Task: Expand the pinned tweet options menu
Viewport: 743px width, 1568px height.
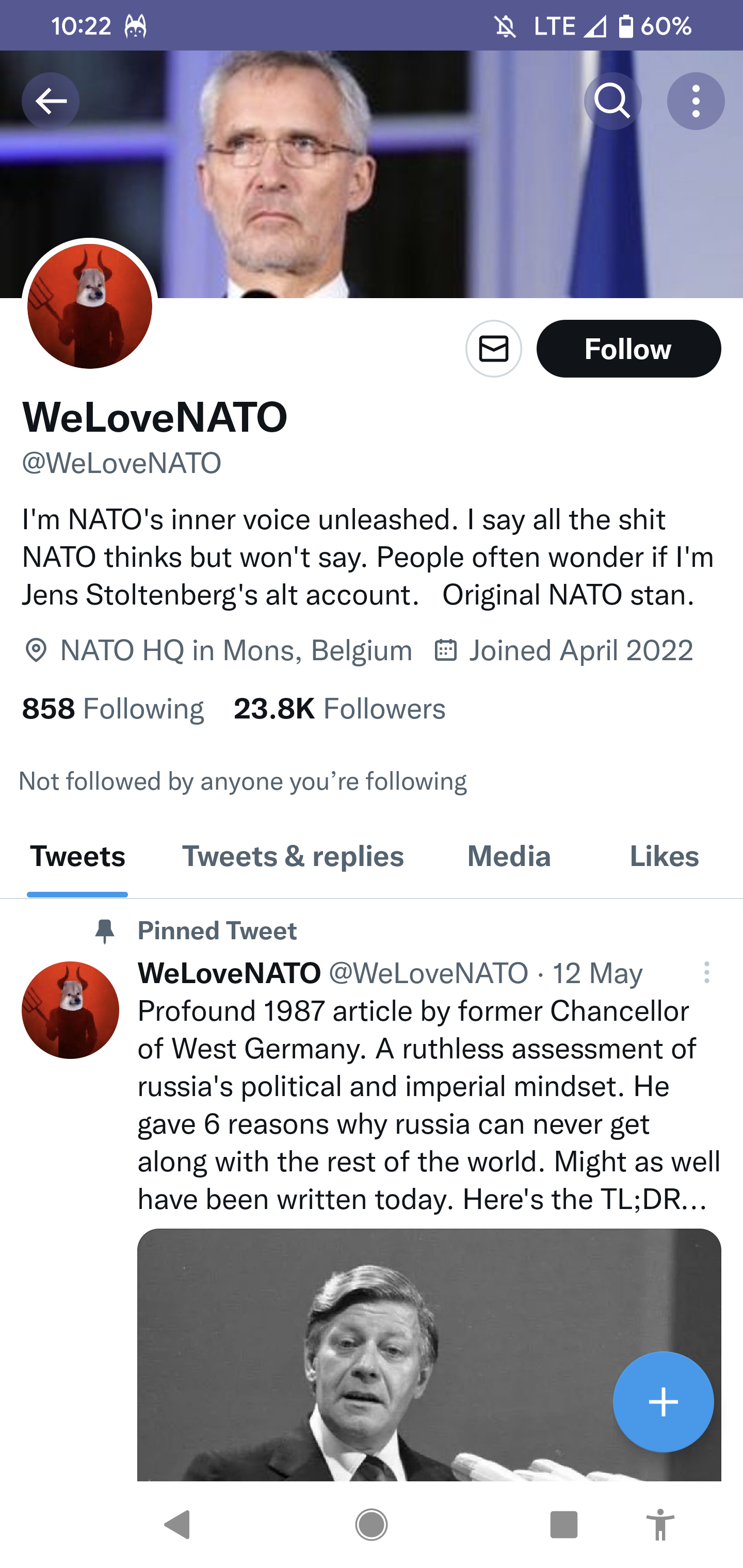Action: point(706,973)
